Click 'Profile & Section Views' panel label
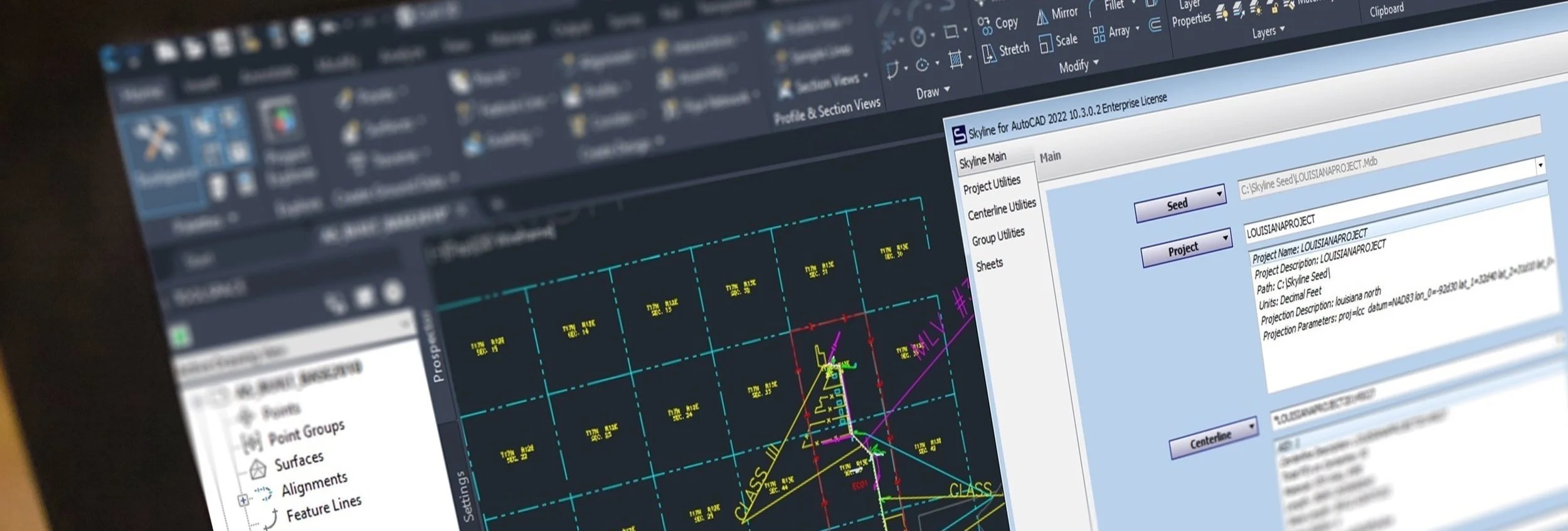1568x531 pixels. pyautogui.click(x=827, y=110)
